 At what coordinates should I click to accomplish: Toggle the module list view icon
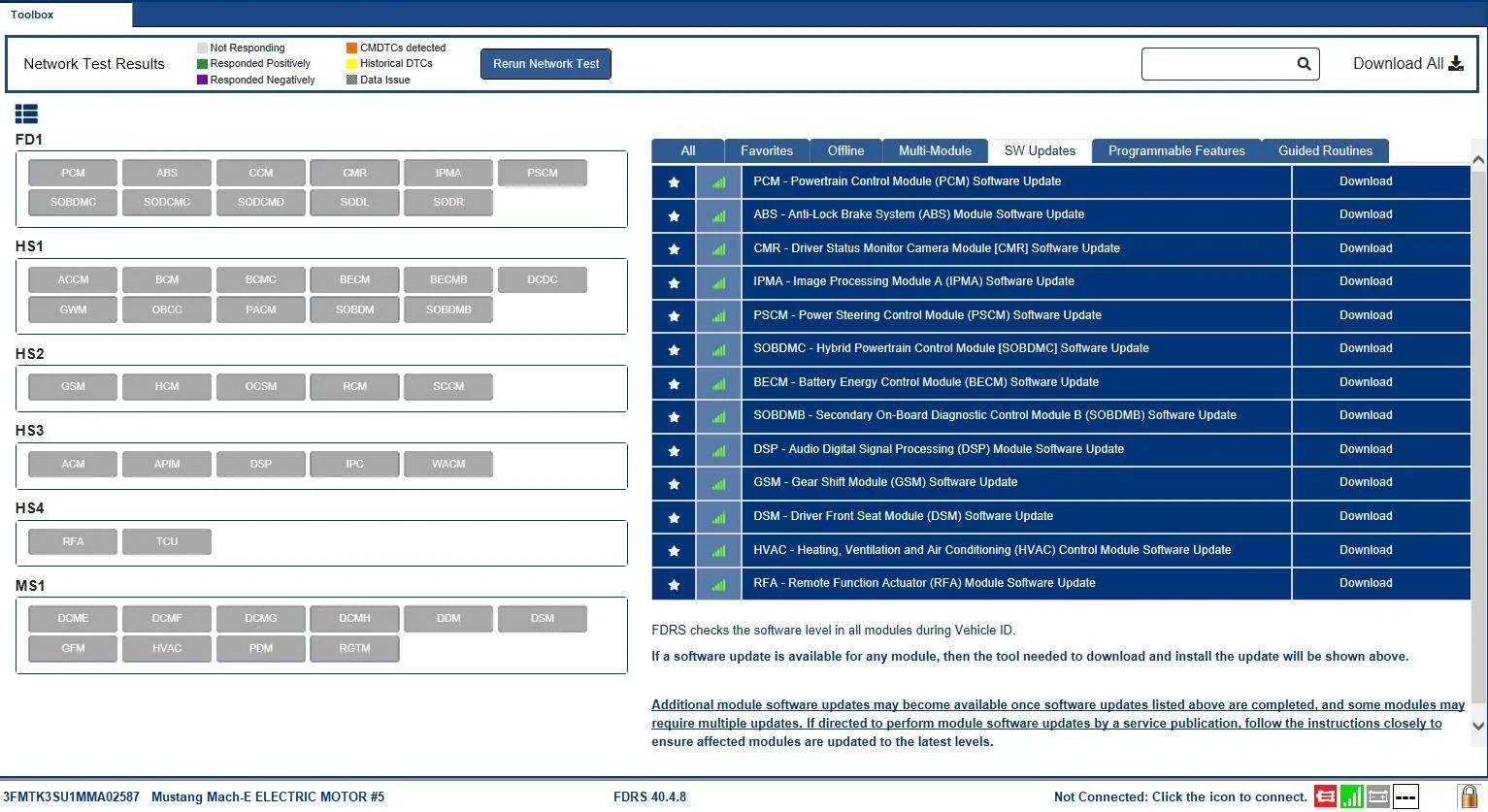(26, 114)
